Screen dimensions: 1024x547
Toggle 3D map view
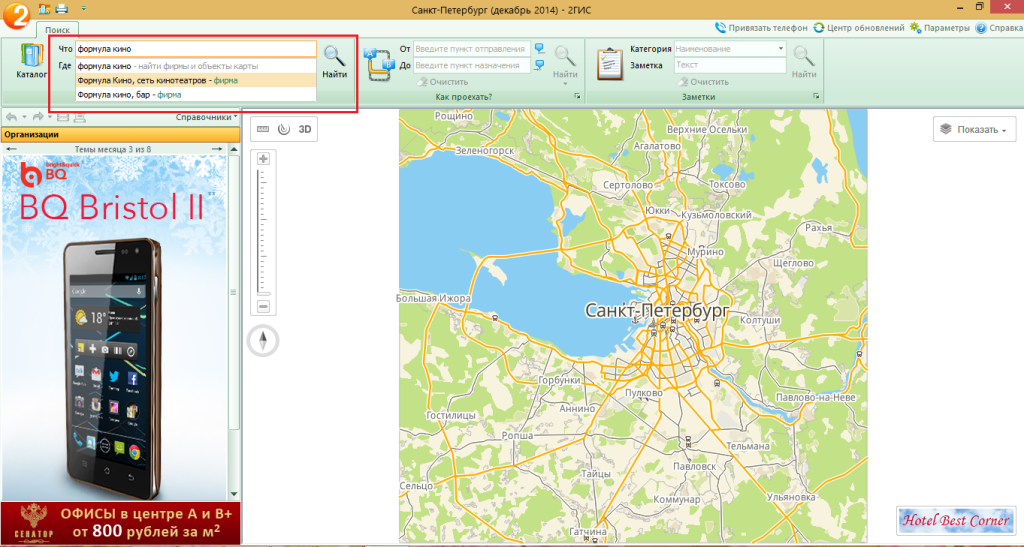click(306, 128)
